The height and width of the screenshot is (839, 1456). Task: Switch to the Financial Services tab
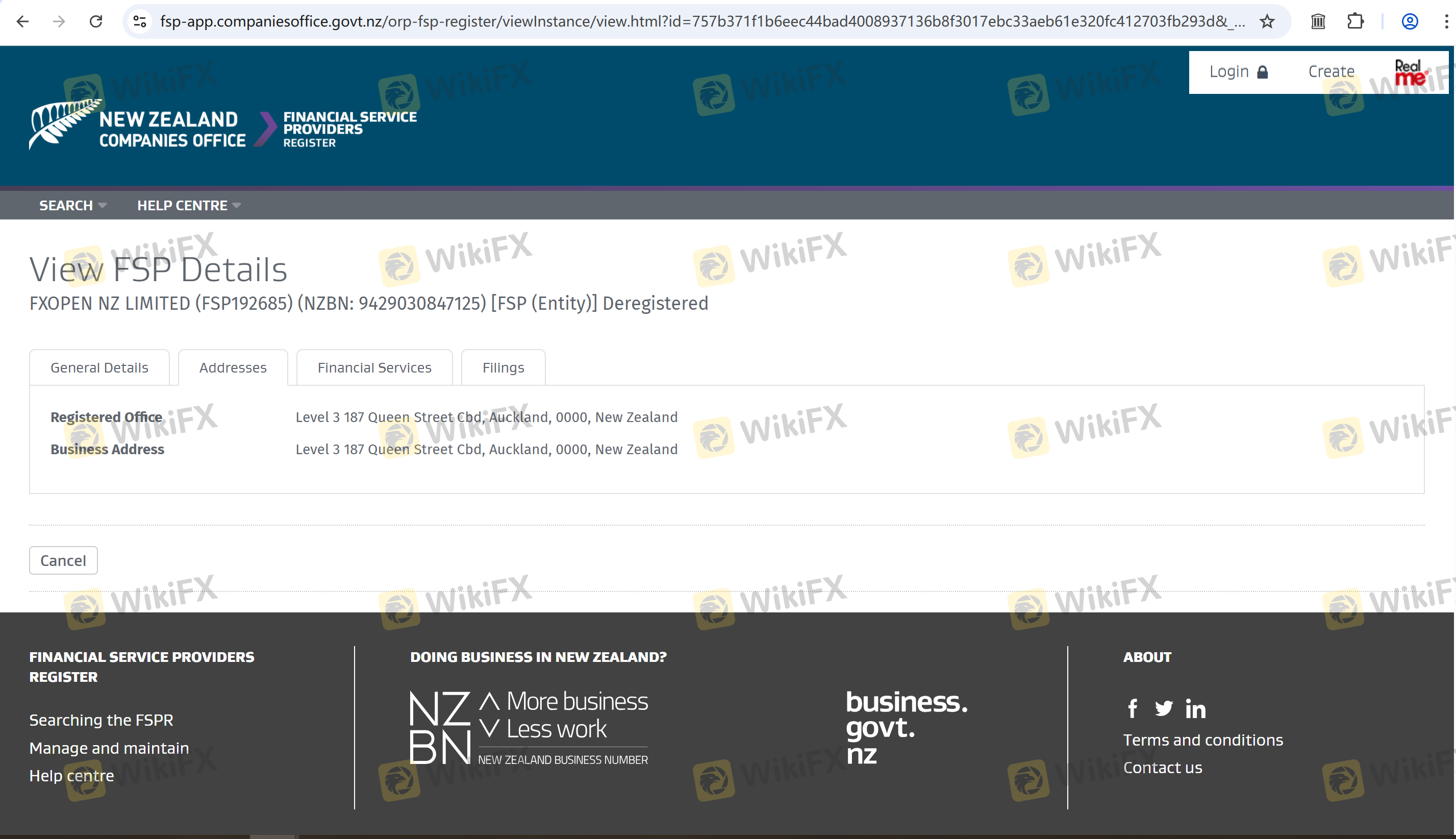(374, 367)
